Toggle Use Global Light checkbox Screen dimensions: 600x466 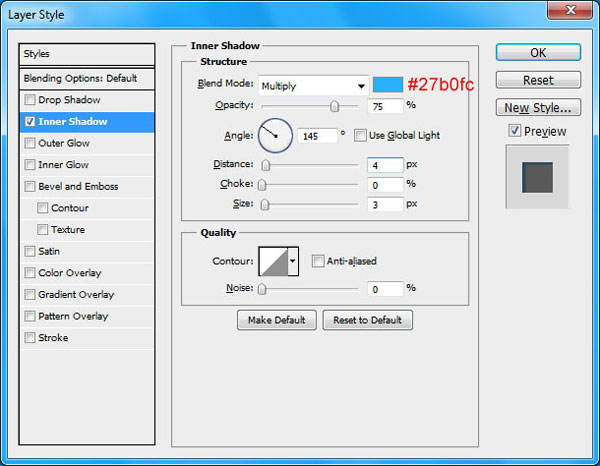(x=360, y=135)
